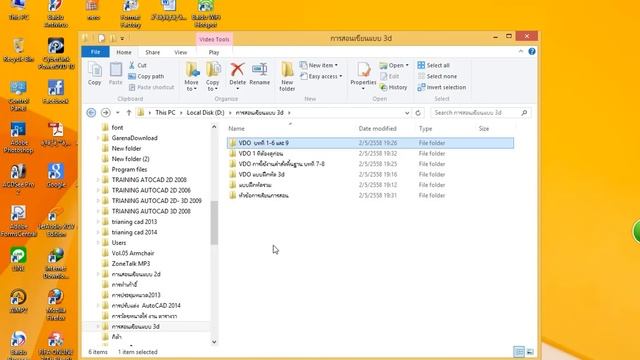640x360 pixels.
Task: Select the Program files folder in tree
Action: (x=129, y=169)
